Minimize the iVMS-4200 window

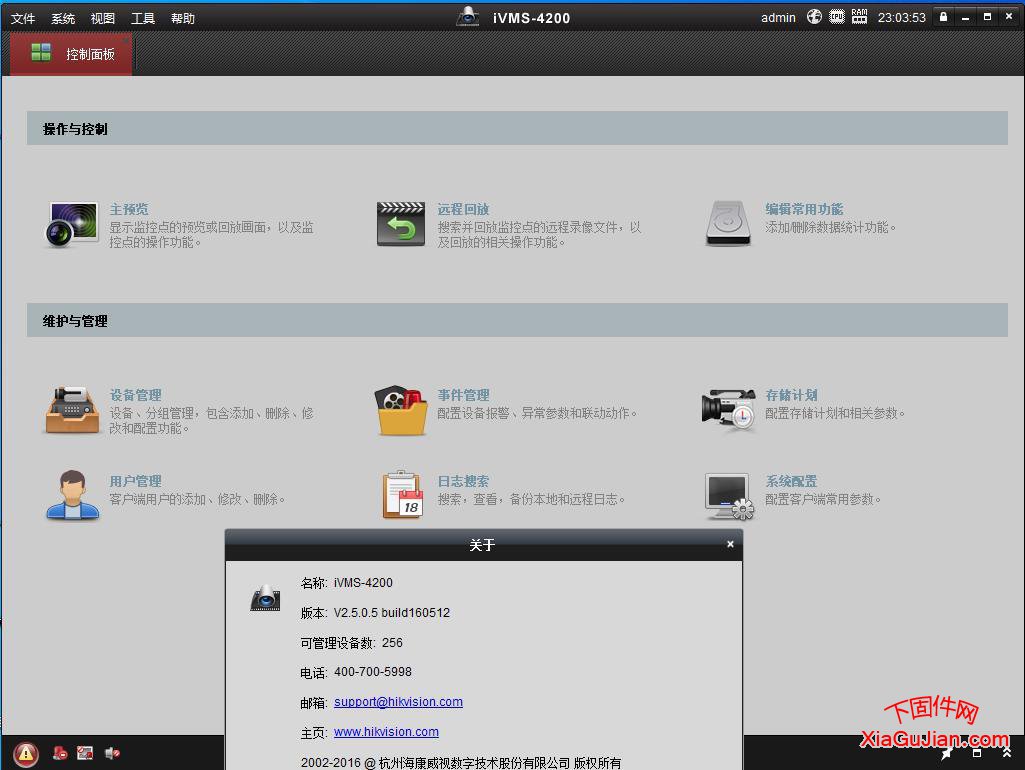[965, 18]
